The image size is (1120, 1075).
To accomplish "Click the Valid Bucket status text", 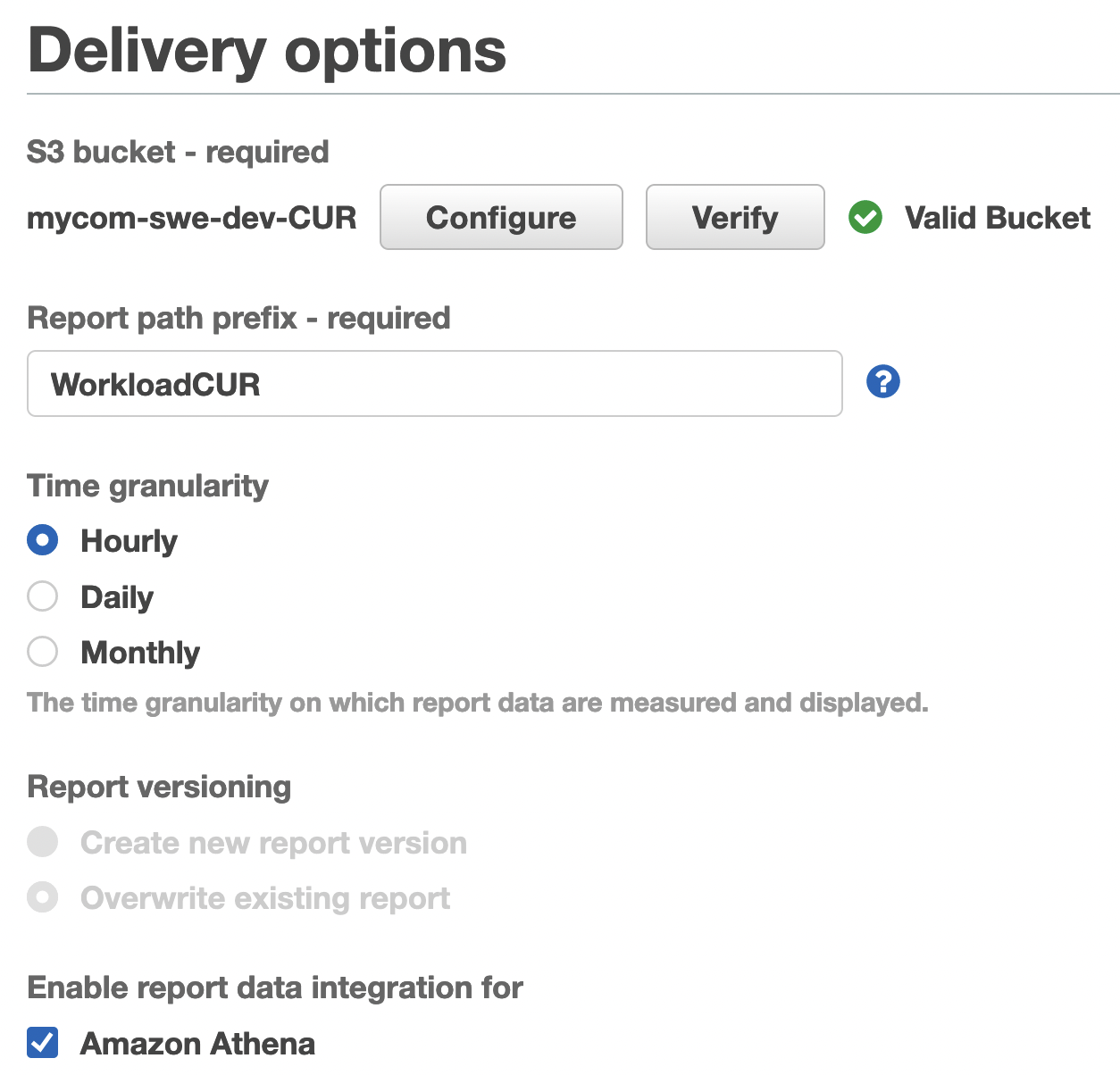I will coord(998,217).
